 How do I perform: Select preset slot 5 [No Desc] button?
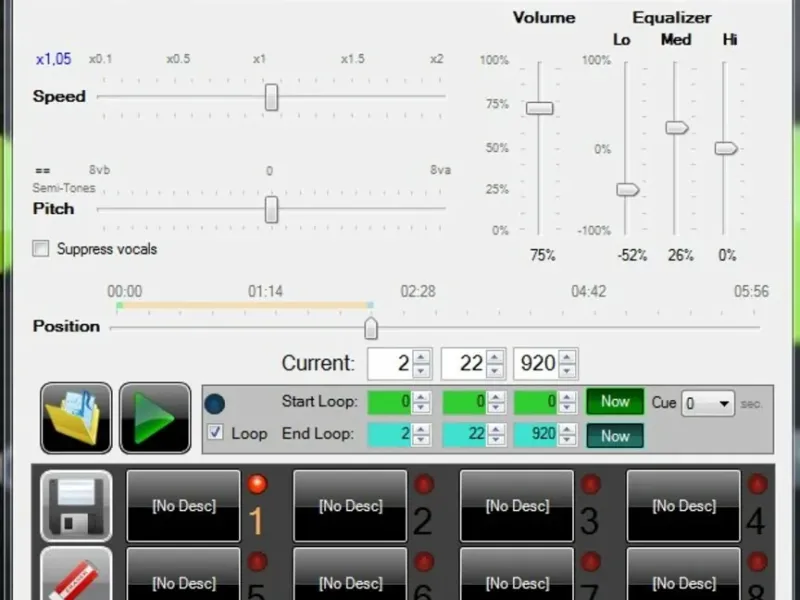pyautogui.click(x=184, y=574)
